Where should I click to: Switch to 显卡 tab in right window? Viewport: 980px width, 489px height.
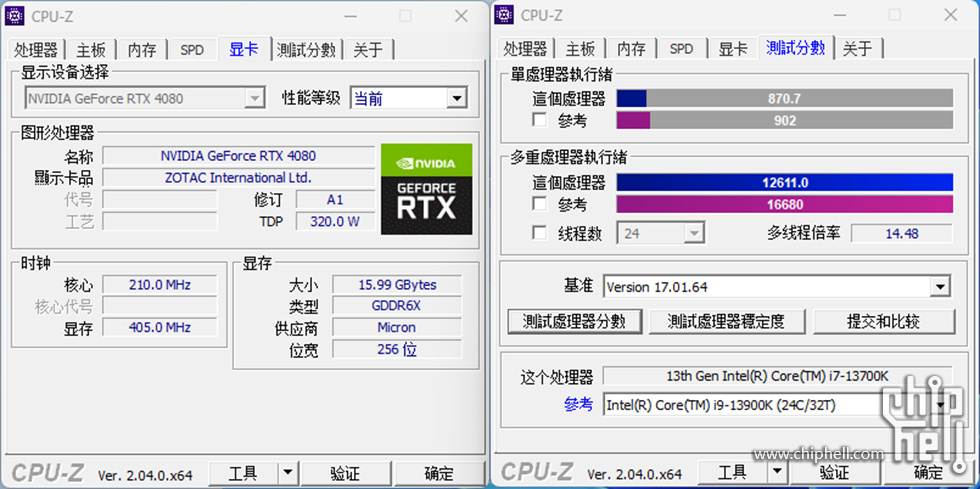[x=733, y=49]
